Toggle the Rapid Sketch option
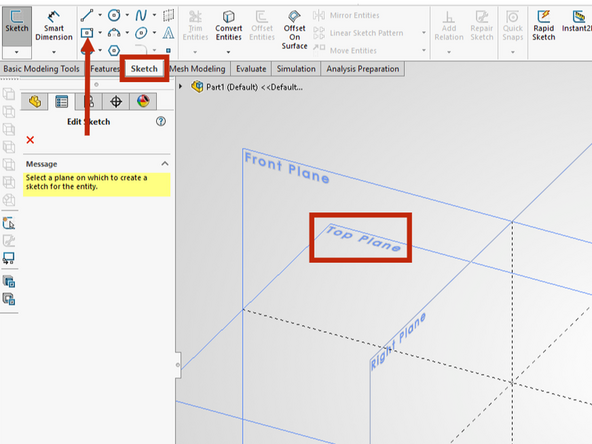The width and height of the screenshot is (592, 444). pyautogui.click(x=544, y=26)
